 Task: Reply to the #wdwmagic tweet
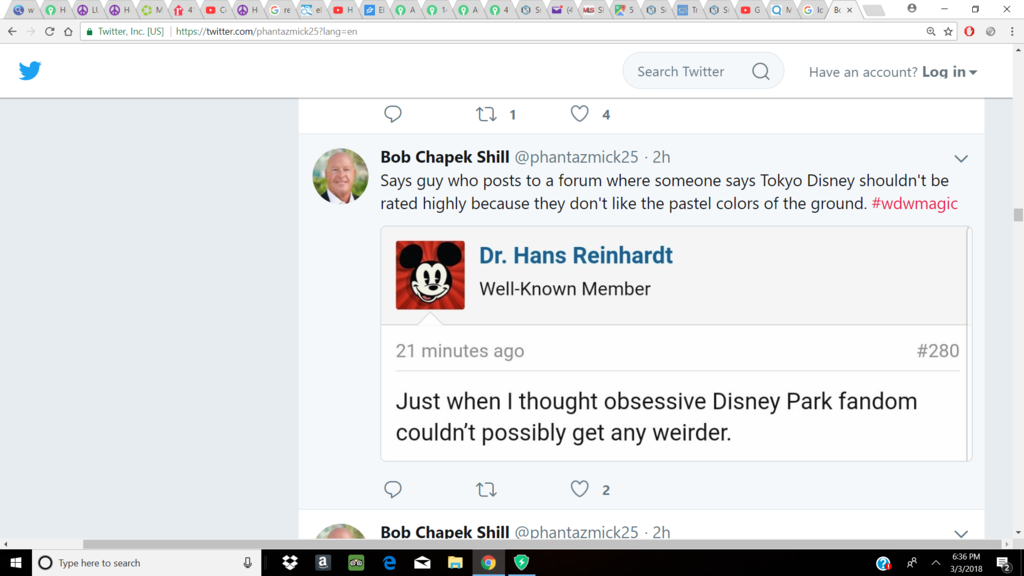pyautogui.click(x=393, y=489)
